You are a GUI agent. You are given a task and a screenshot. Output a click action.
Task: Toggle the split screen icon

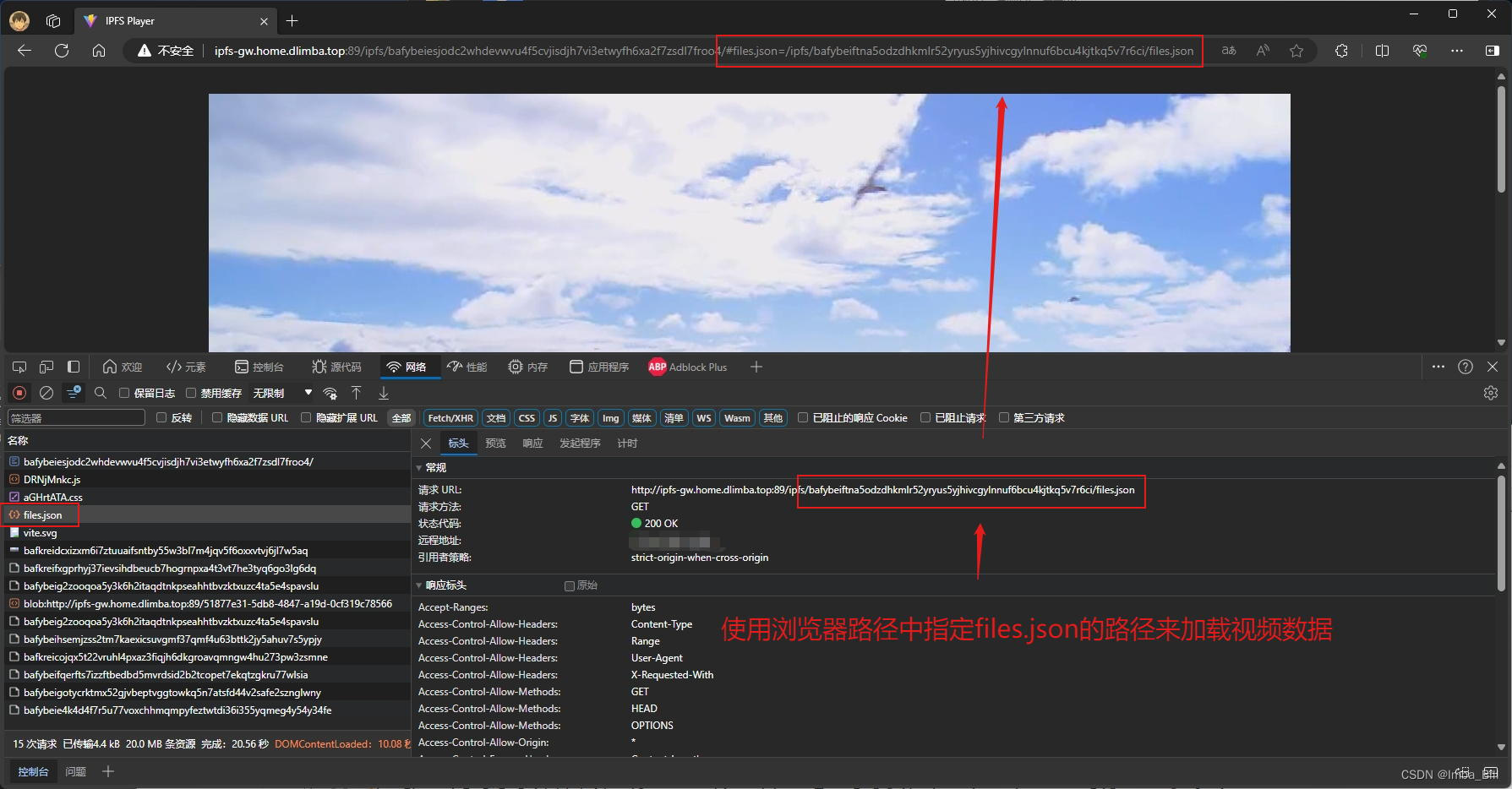point(1383,51)
